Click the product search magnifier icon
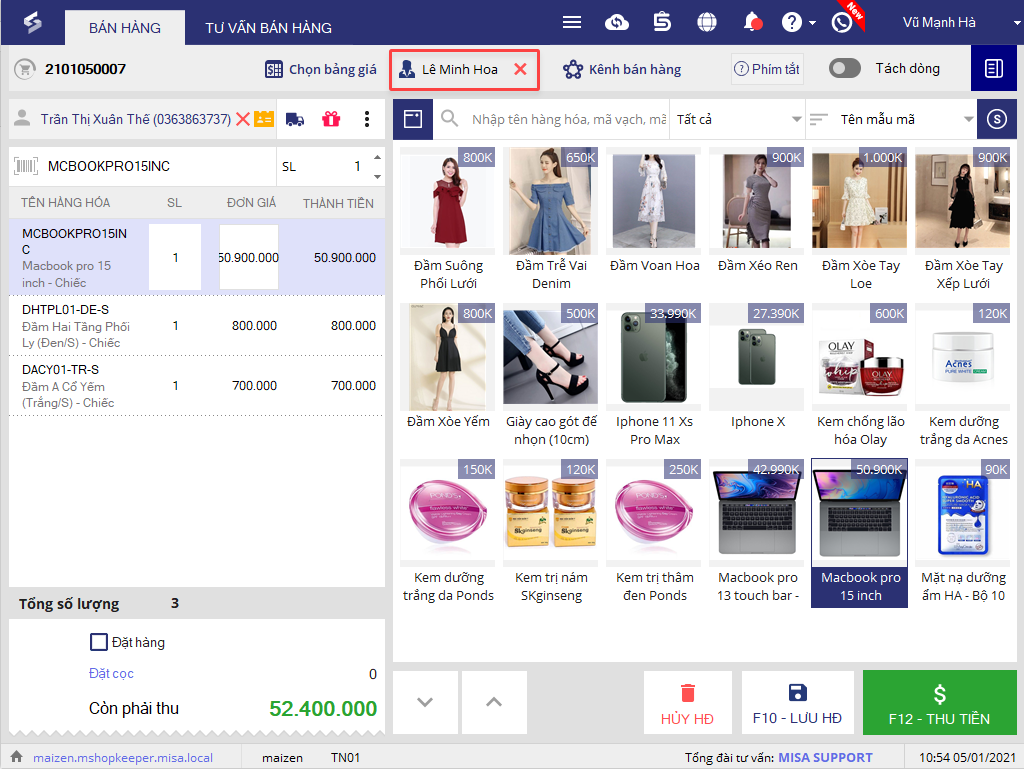 coord(449,119)
